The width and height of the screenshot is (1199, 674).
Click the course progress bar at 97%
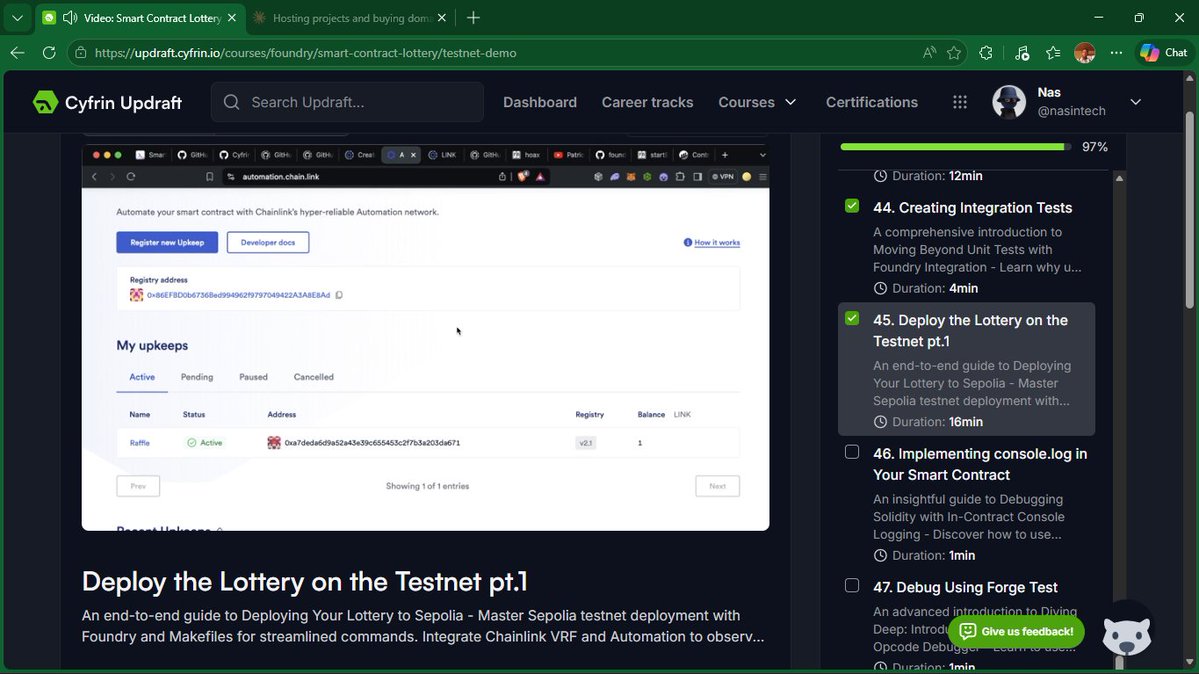coord(955,147)
